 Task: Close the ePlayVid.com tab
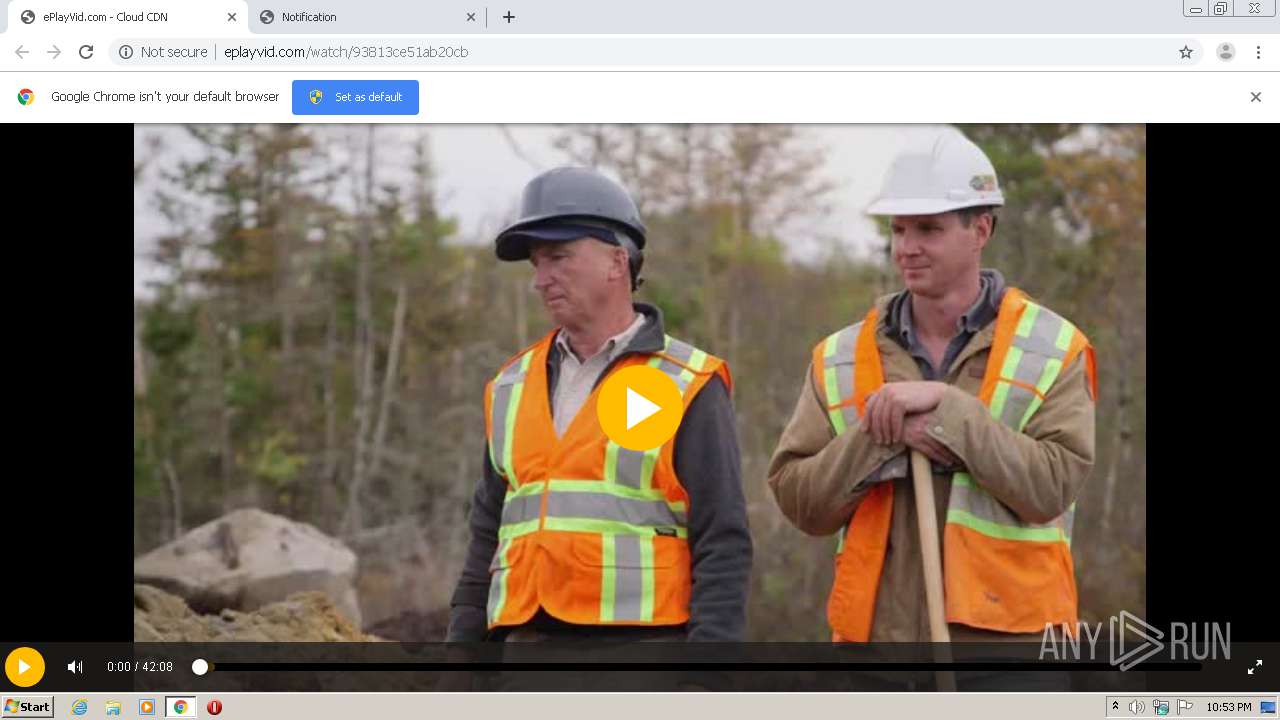click(232, 17)
